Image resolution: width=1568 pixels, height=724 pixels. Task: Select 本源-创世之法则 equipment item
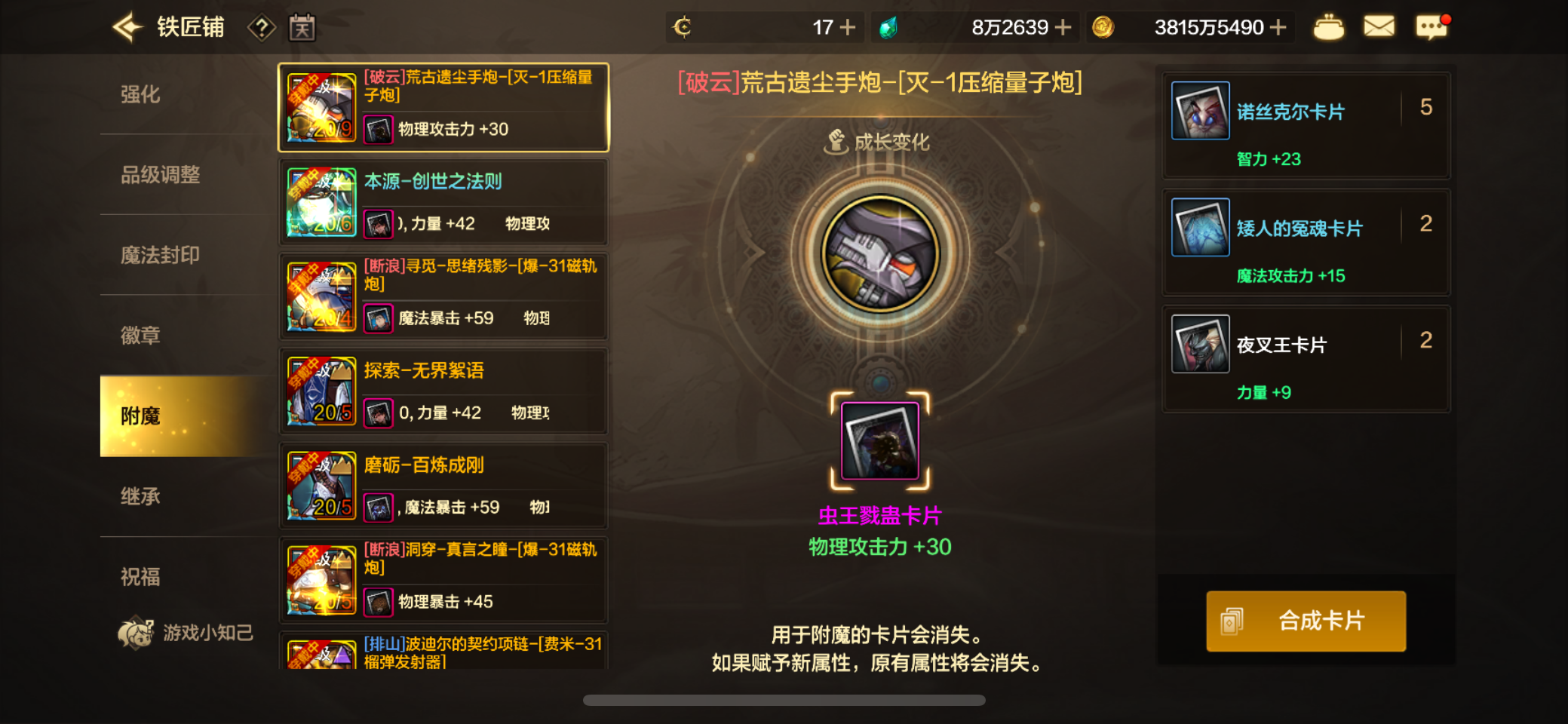click(x=443, y=202)
